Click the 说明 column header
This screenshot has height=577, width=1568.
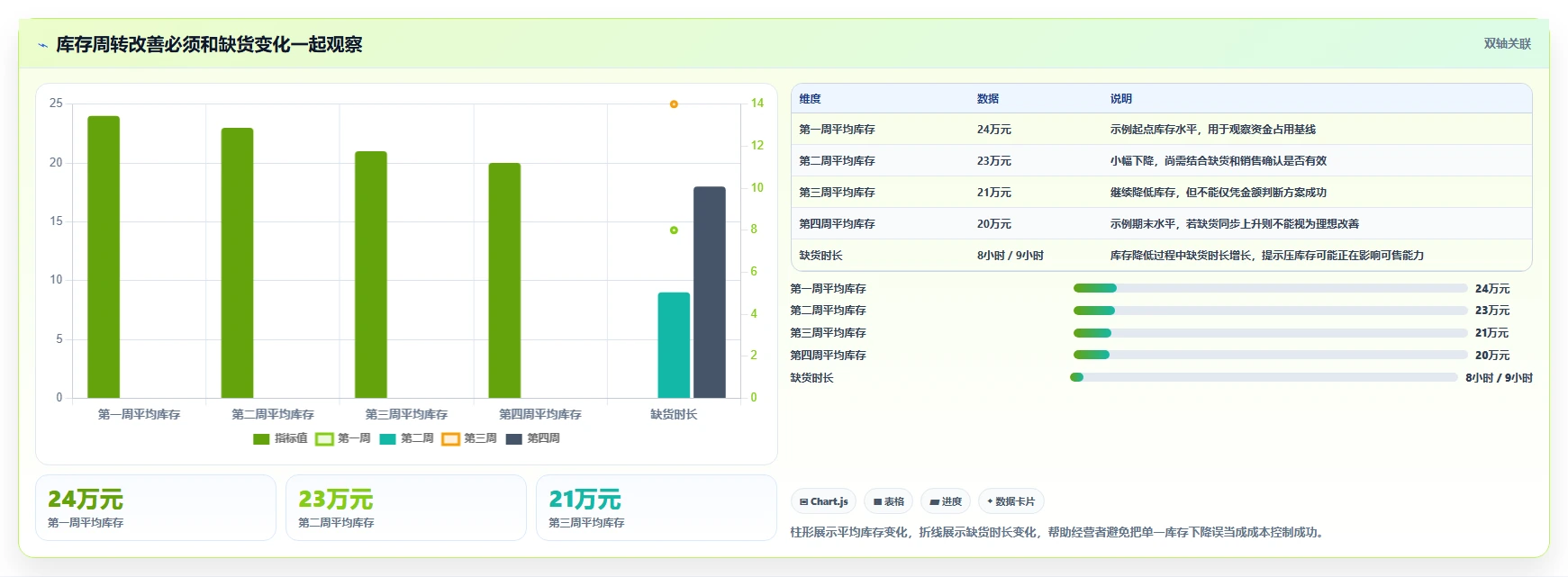(1121, 99)
